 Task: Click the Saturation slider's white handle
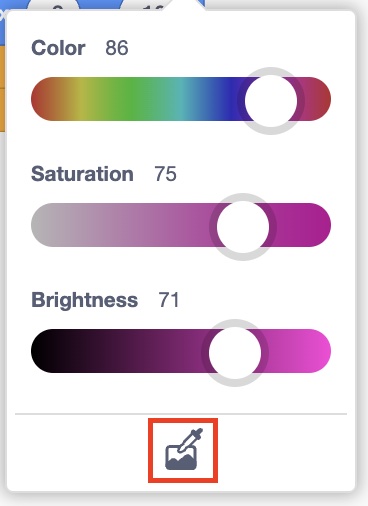(243, 226)
